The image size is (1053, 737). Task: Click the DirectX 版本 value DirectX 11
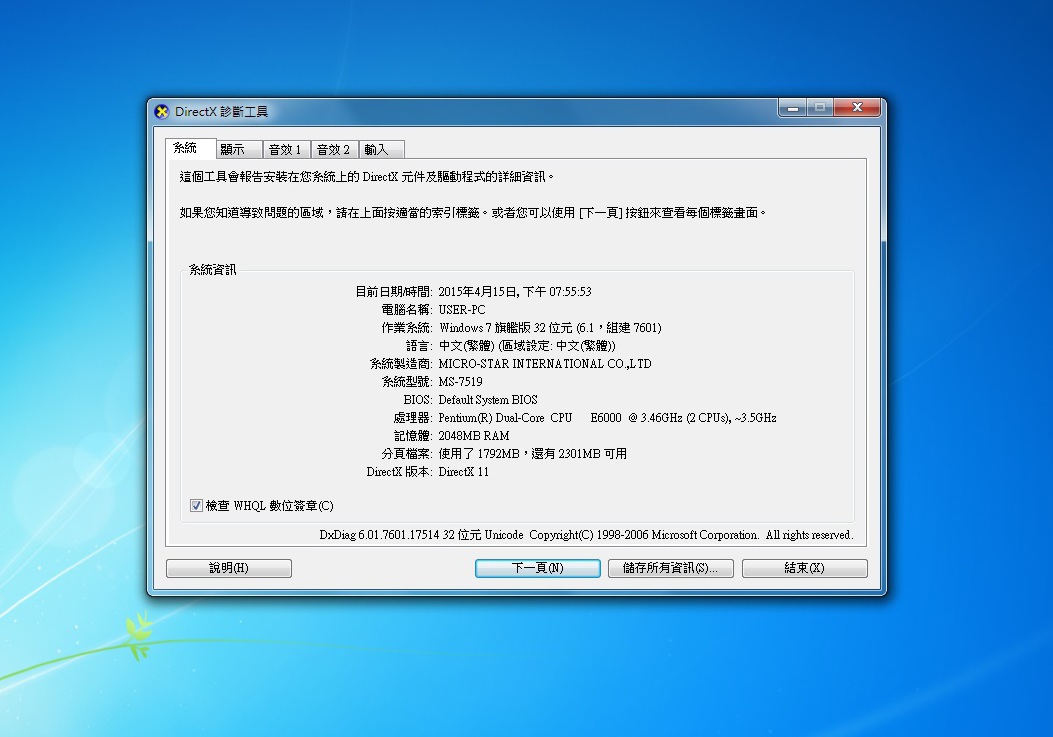tap(464, 472)
